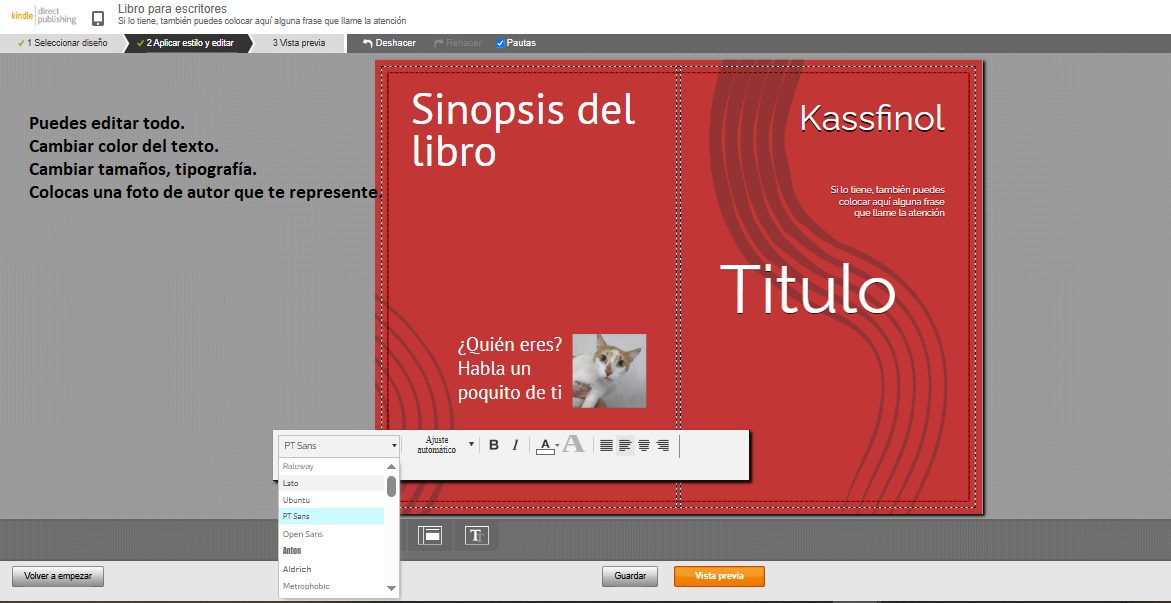Click the font list scroll down arrow
Viewport: 1171px width, 603px height.
(391, 589)
